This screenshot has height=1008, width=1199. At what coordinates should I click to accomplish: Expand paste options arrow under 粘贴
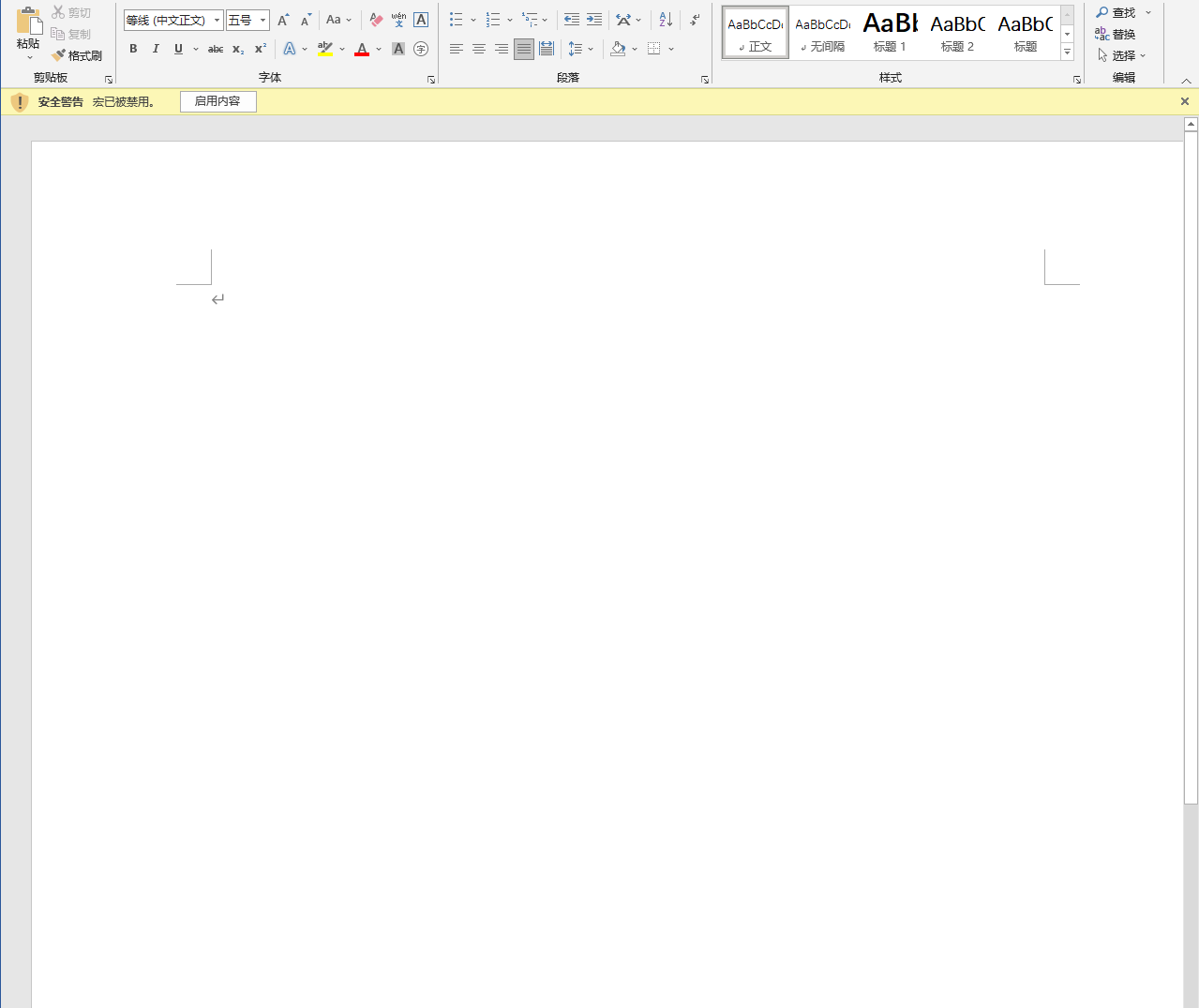coord(29,57)
